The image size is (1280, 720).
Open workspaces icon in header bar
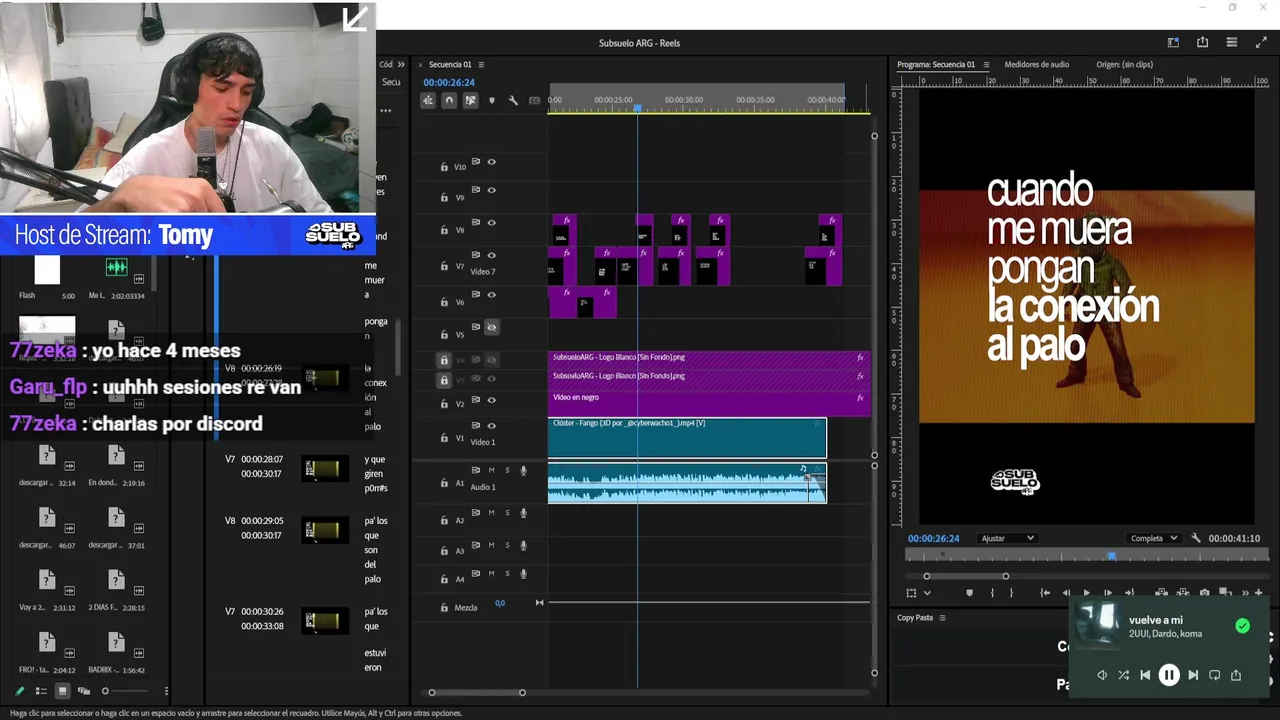coord(1173,42)
